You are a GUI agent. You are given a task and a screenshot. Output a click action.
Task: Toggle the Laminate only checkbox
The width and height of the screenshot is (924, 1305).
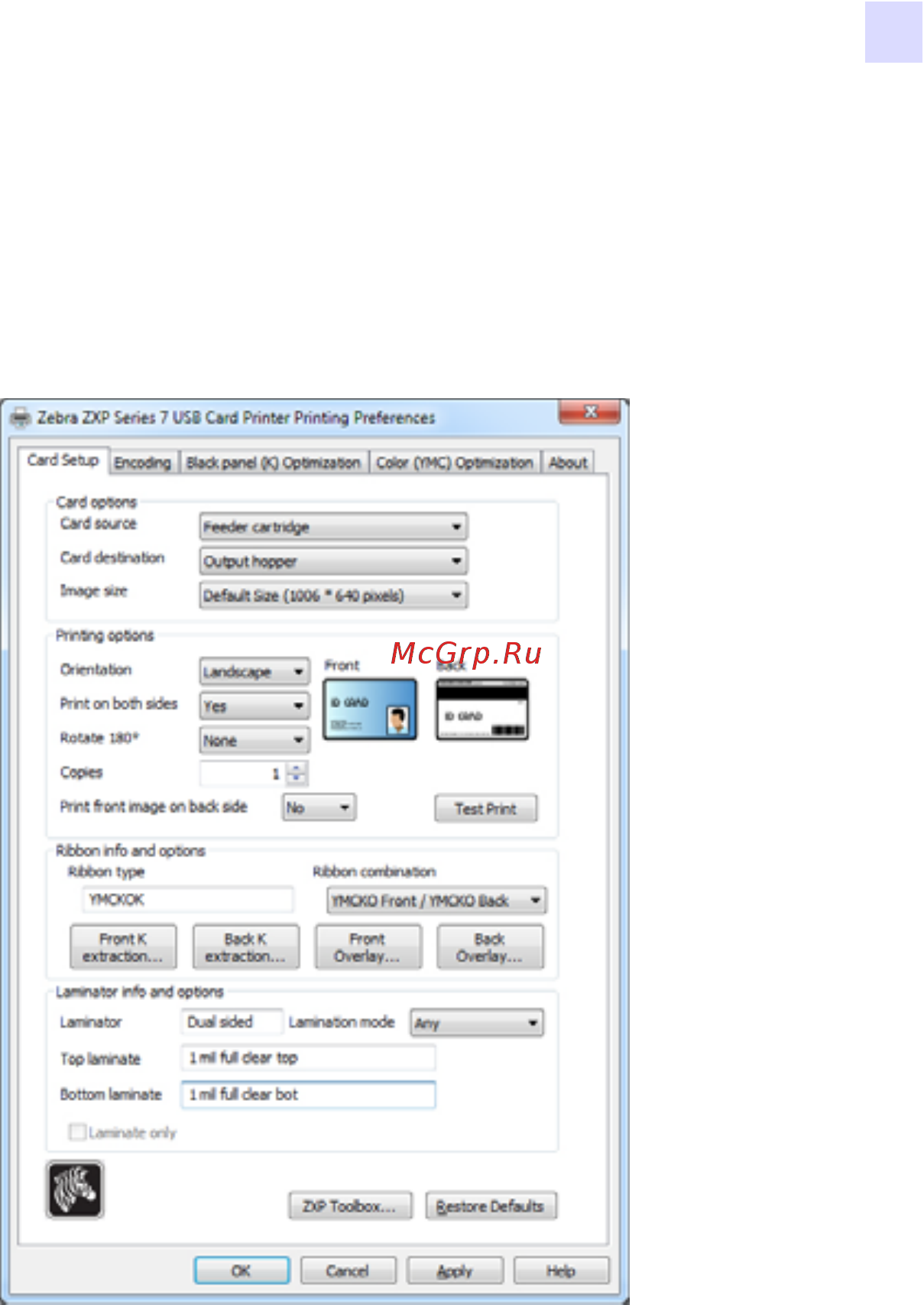pos(77,1132)
